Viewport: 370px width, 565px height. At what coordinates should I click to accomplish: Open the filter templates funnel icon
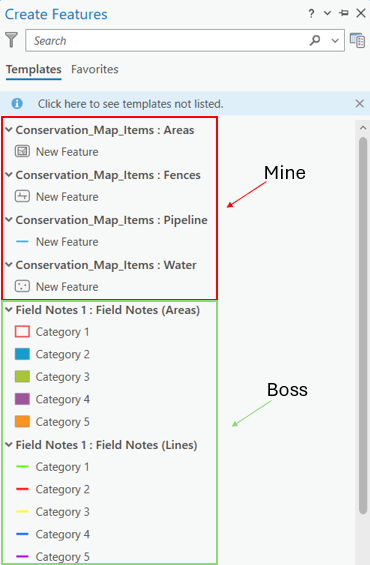tap(12, 40)
